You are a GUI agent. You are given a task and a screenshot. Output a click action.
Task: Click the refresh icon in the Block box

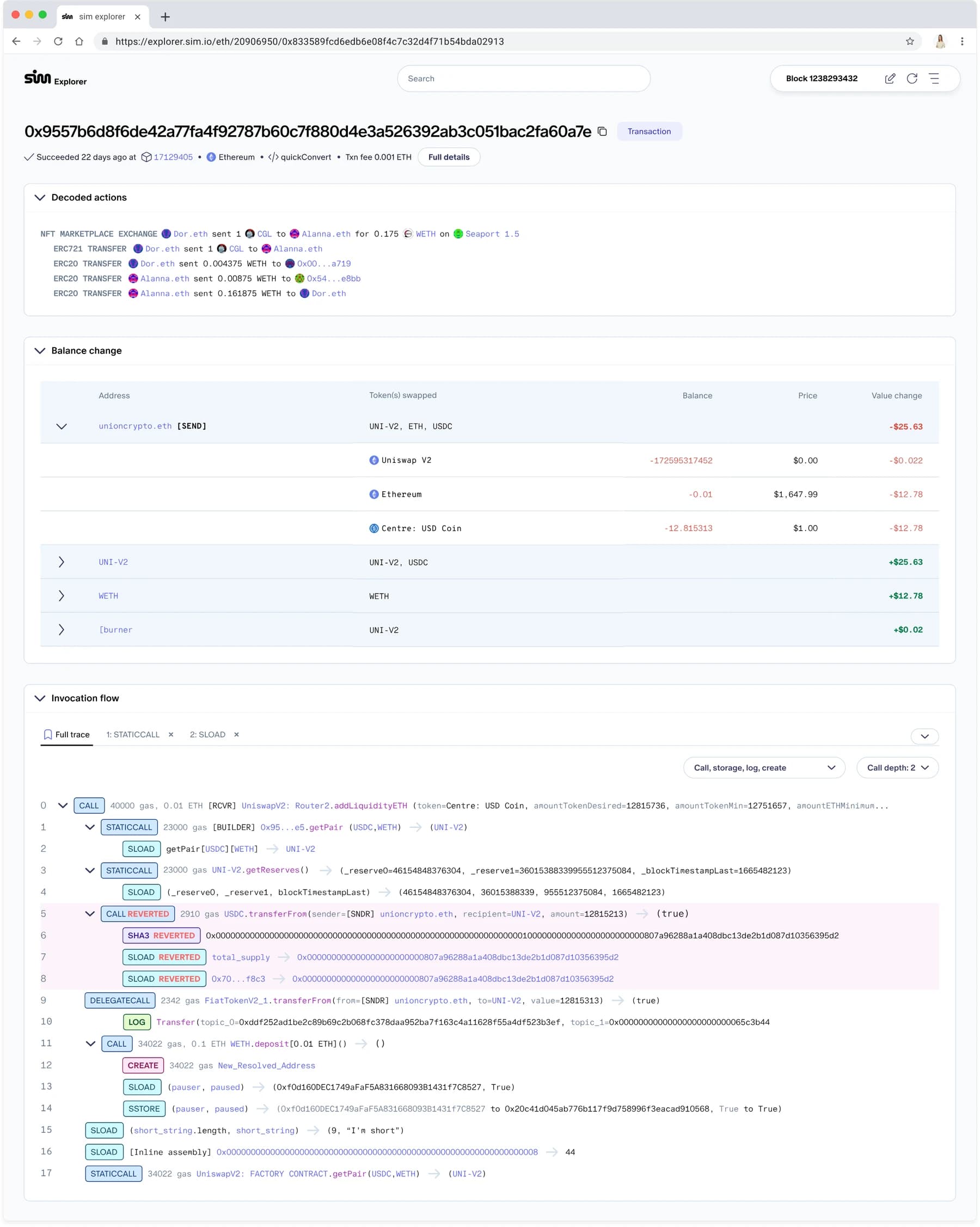tap(912, 78)
